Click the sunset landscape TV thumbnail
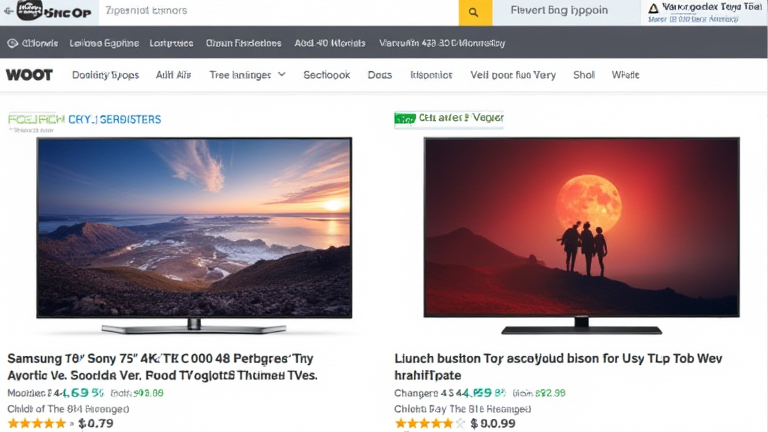 click(194, 235)
